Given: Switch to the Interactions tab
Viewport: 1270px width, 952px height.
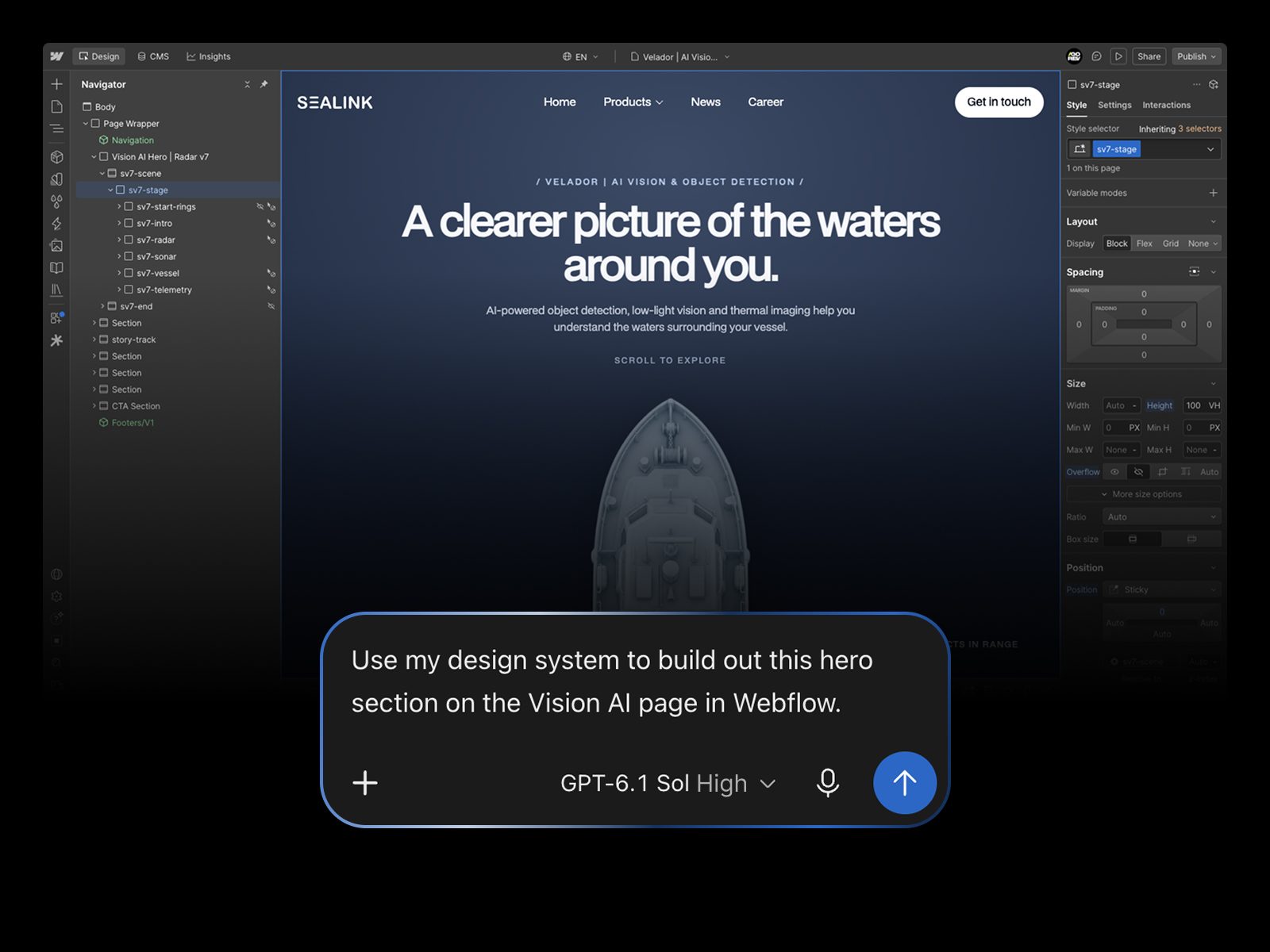Looking at the screenshot, I should point(1166,105).
